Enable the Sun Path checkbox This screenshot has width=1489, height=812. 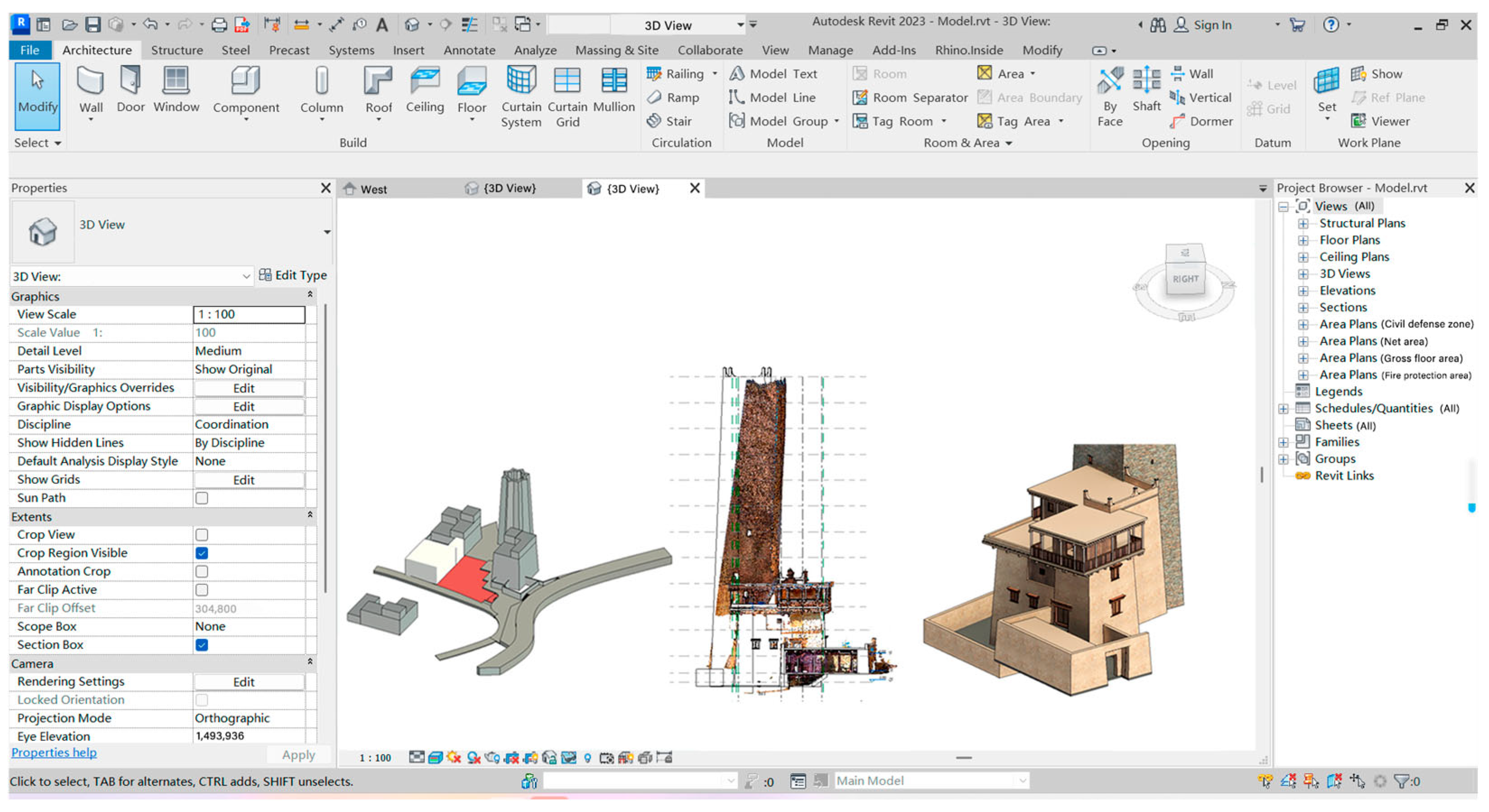pos(202,498)
